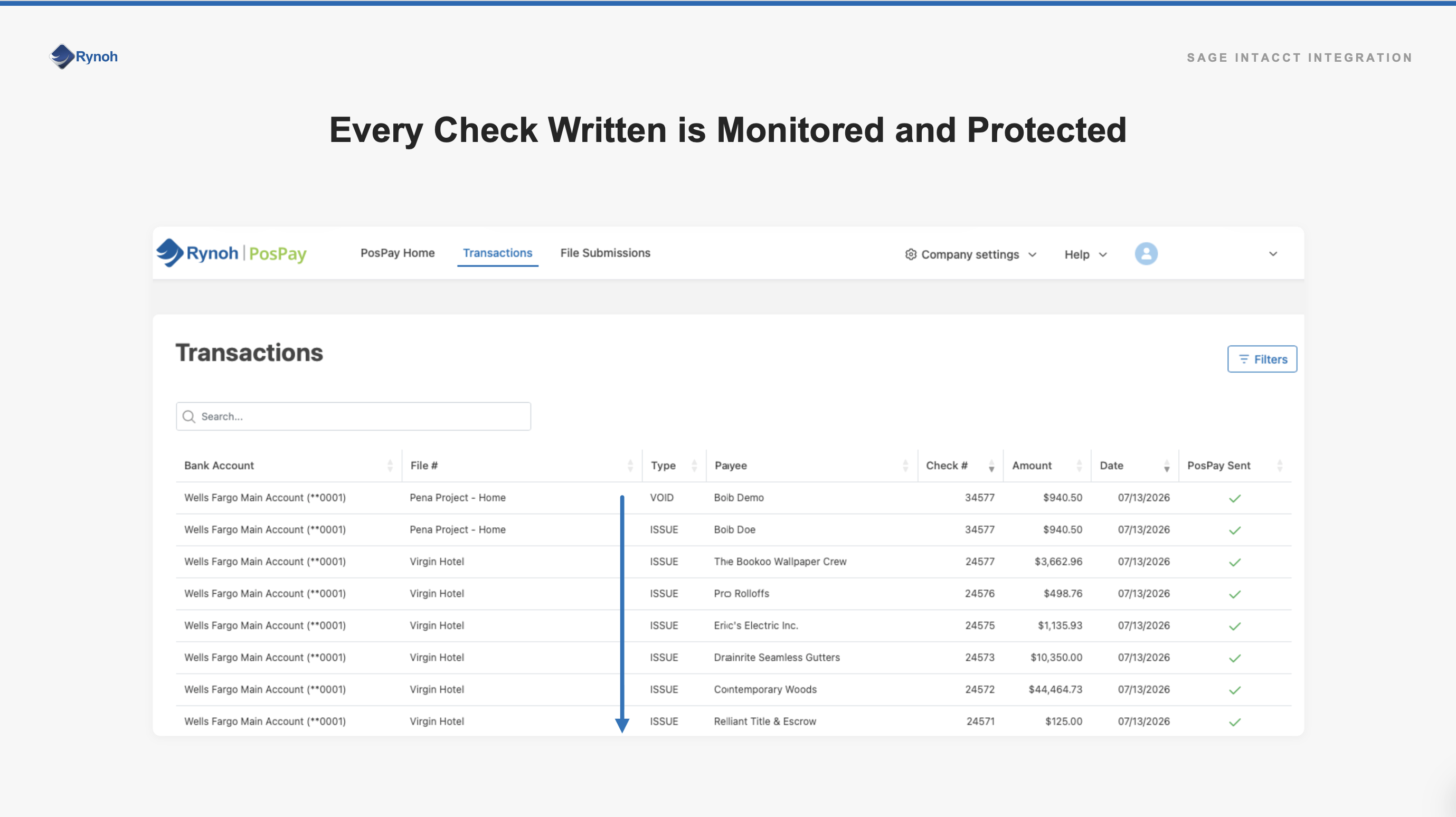Select payee Eric's Electric Inc.
Viewport: 1456px width, 817px height.
pos(755,625)
